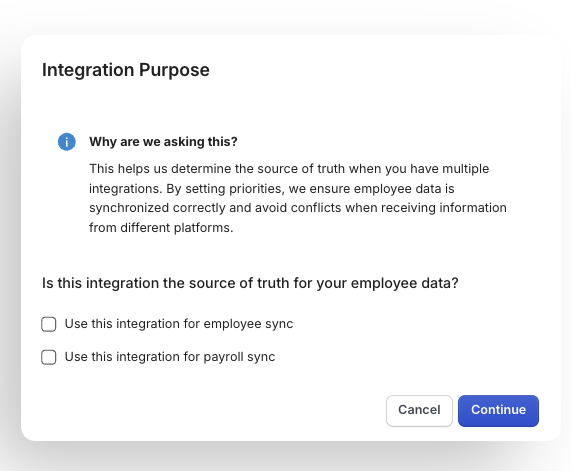Enable employee sync checkbox
The height and width of the screenshot is (471, 571).
pos(48,324)
